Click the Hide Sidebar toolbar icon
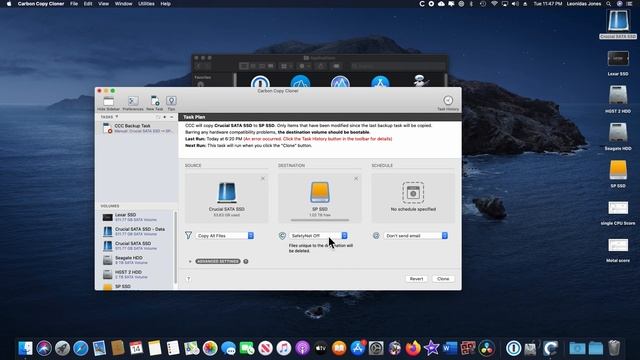This screenshot has width=640, height=360. tap(108, 103)
